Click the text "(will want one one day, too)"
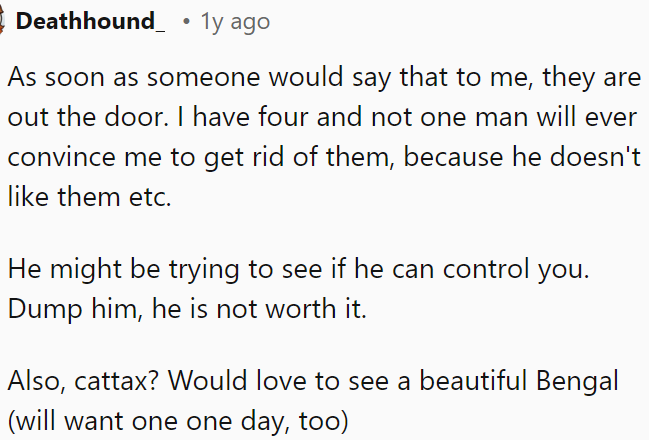Image resolution: width=649 pixels, height=440 pixels. pos(178,422)
